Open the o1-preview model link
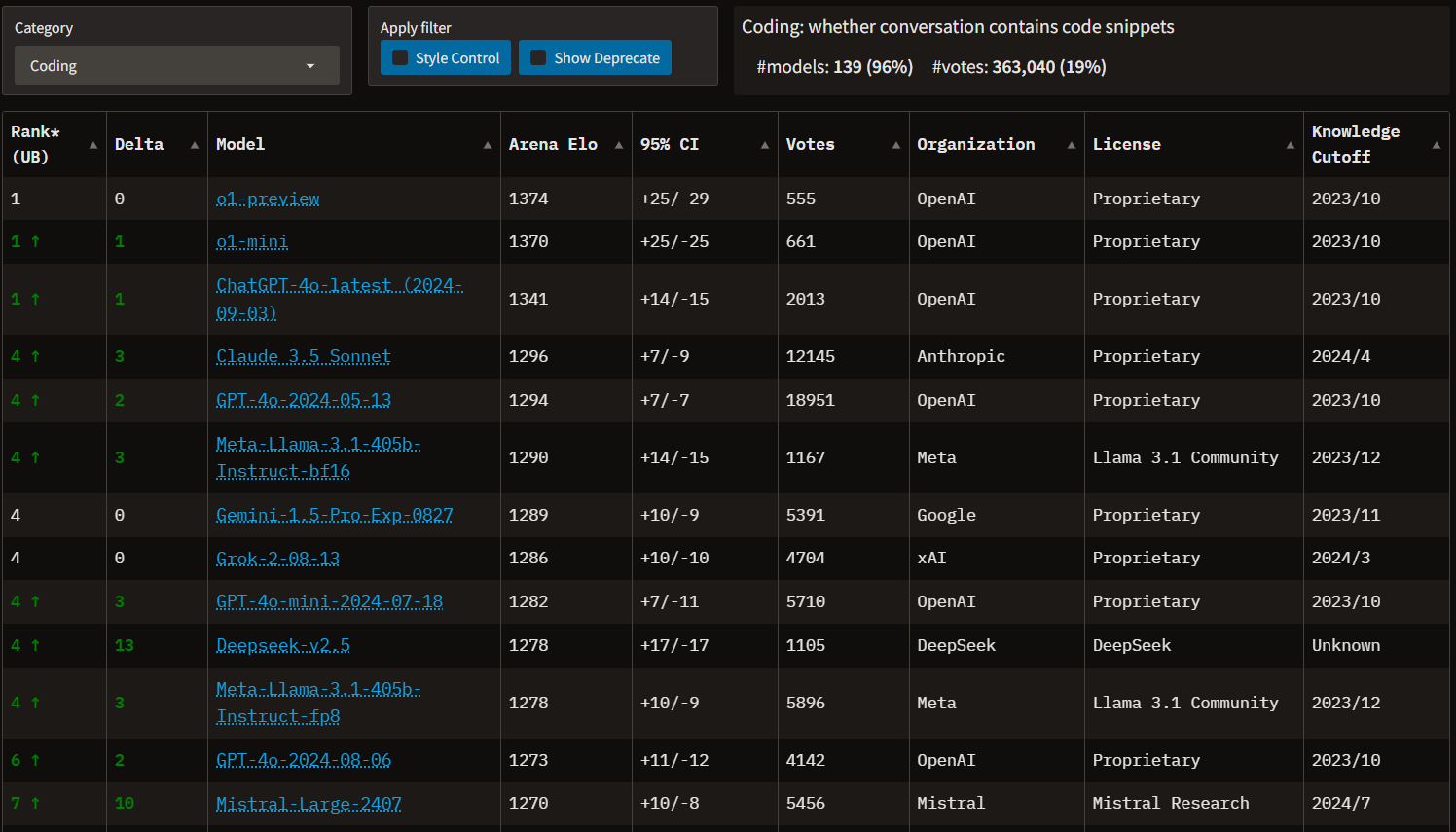Image resolution: width=1456 pixels, height=832 pixels. (x=268, y=199)
